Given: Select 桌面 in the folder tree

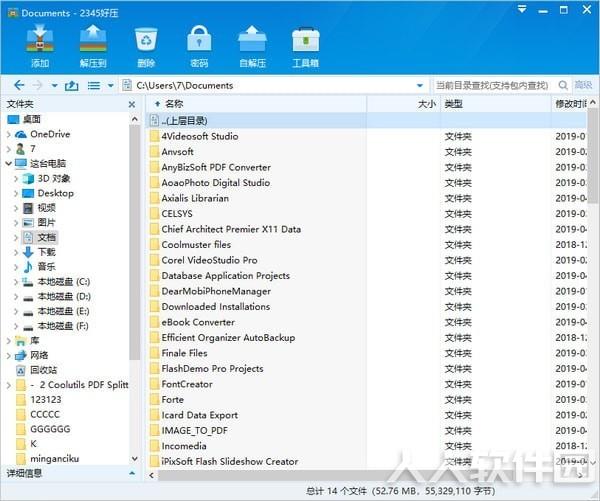Looking at the screenshot, I should [x=31, y=119].
